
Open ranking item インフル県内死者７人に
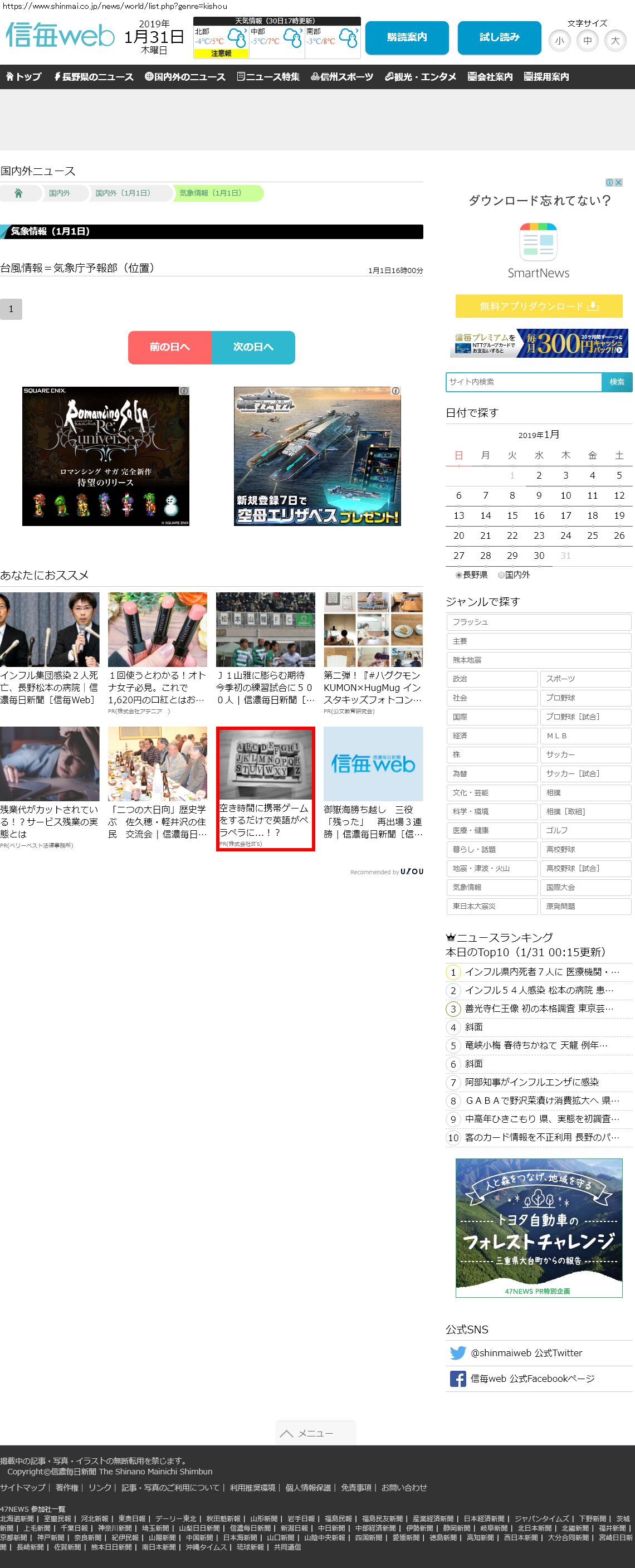[x=542, y=972]
